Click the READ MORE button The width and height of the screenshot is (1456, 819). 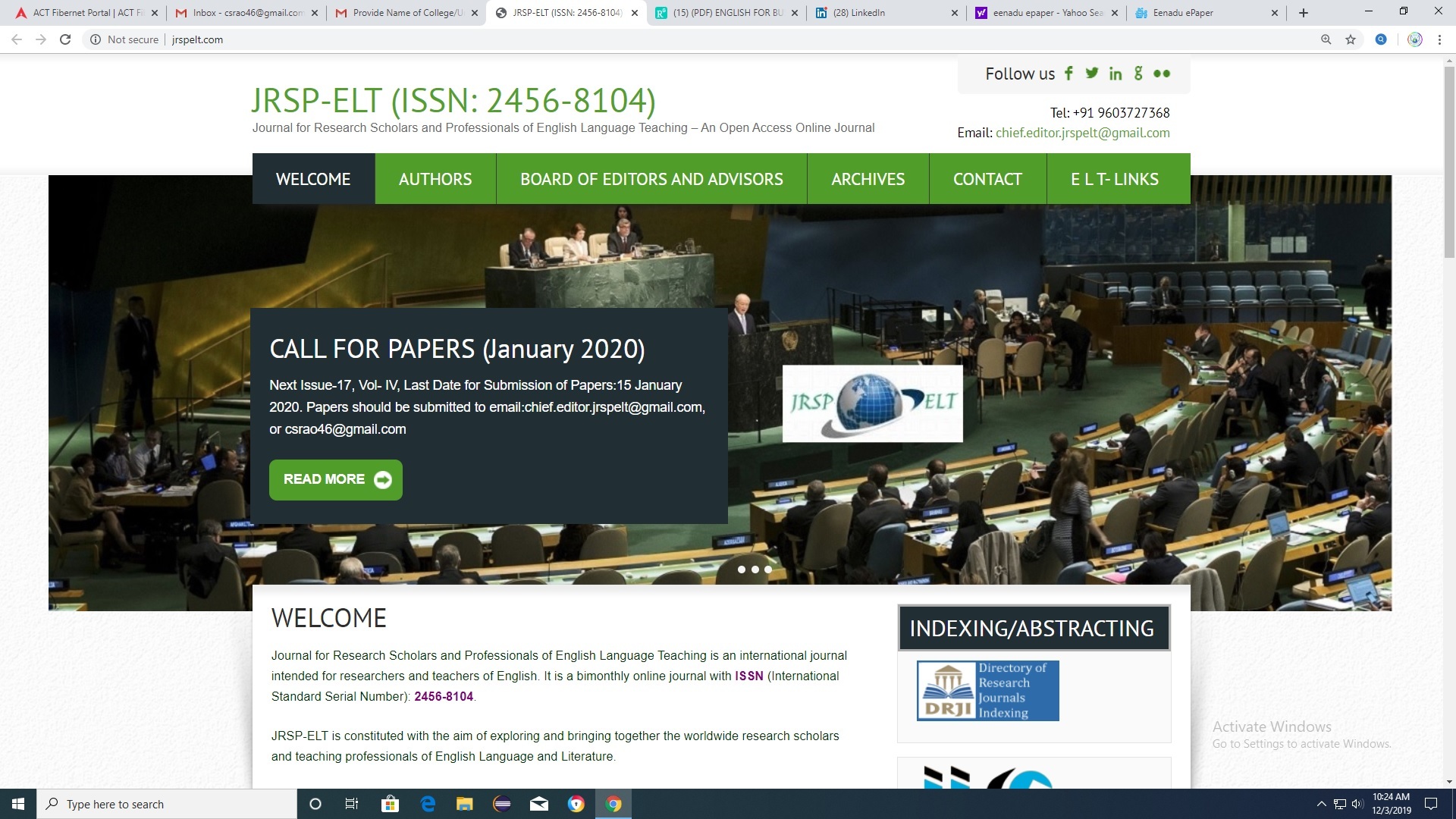tap(335, 479)
